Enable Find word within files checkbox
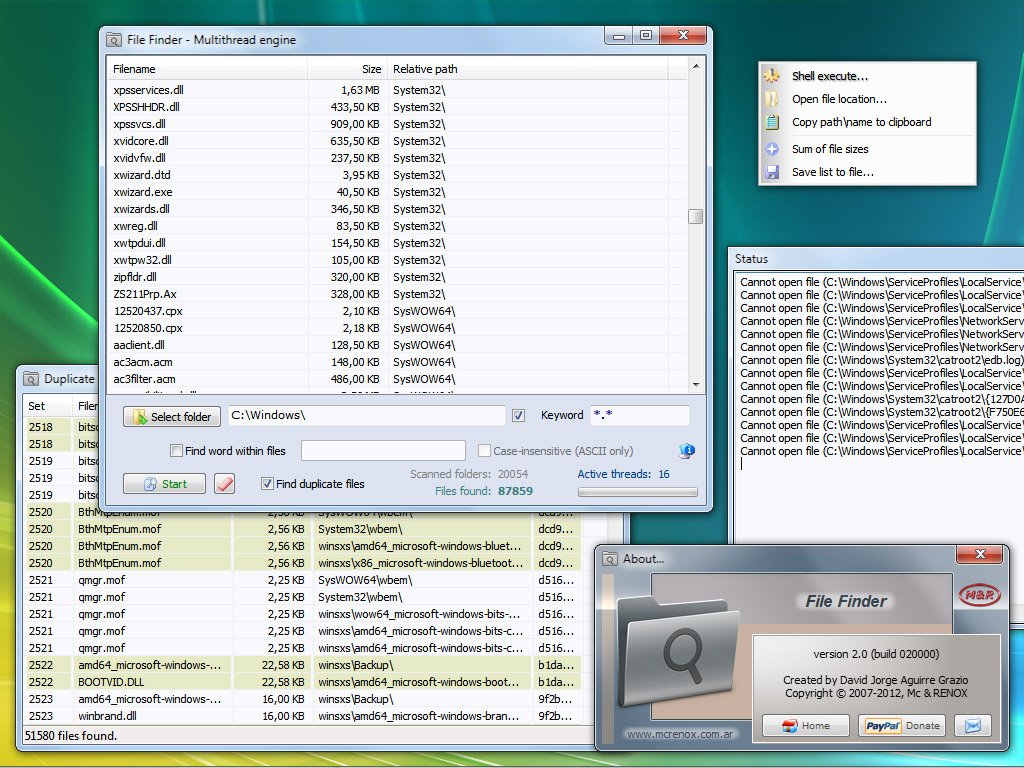 click(x=176, y=451)
